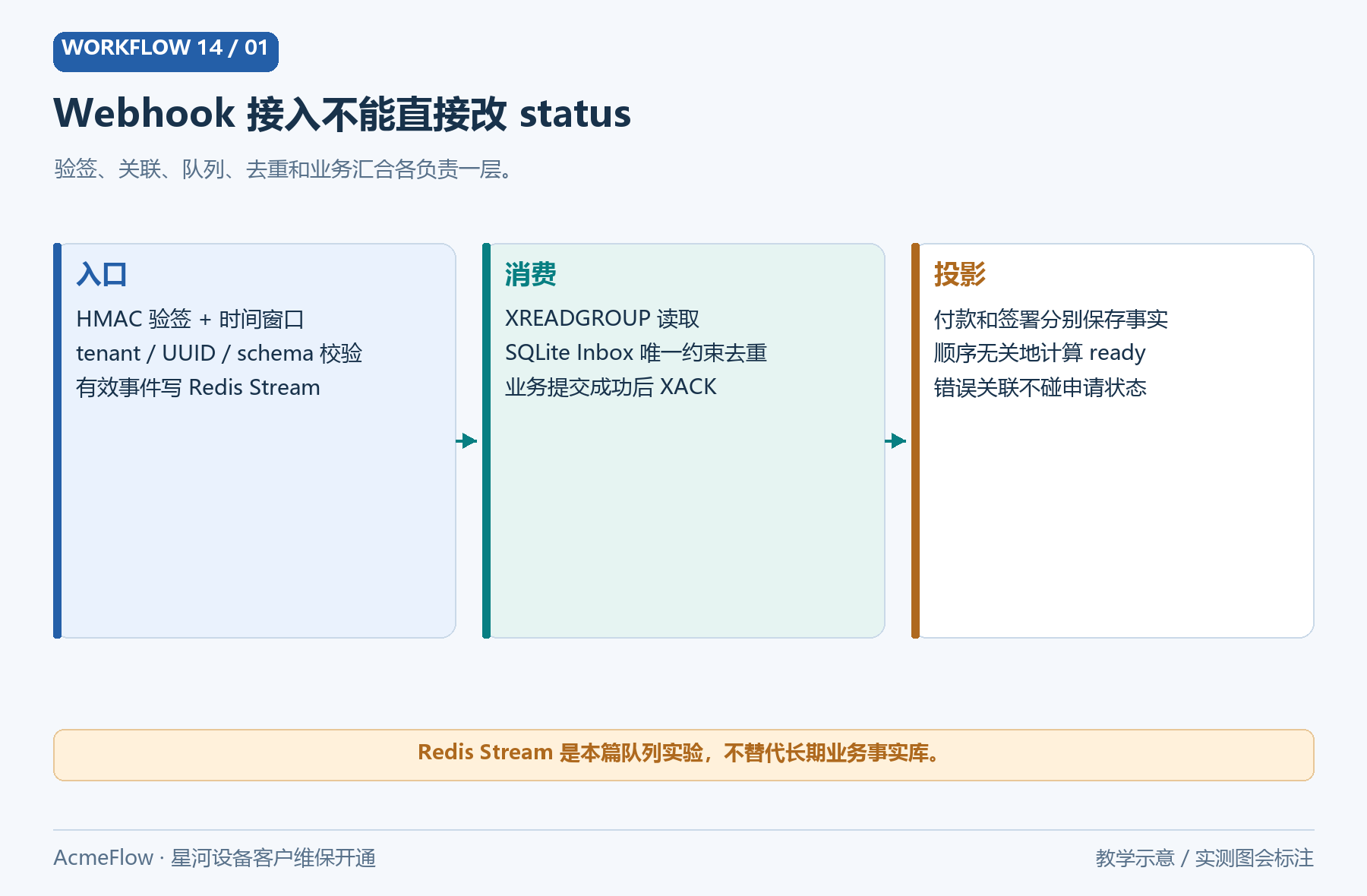The width and height of the screenshot is (1367, 896).
Task: Click the arrow between 入口 and 消费
Action: click(467, 440)
